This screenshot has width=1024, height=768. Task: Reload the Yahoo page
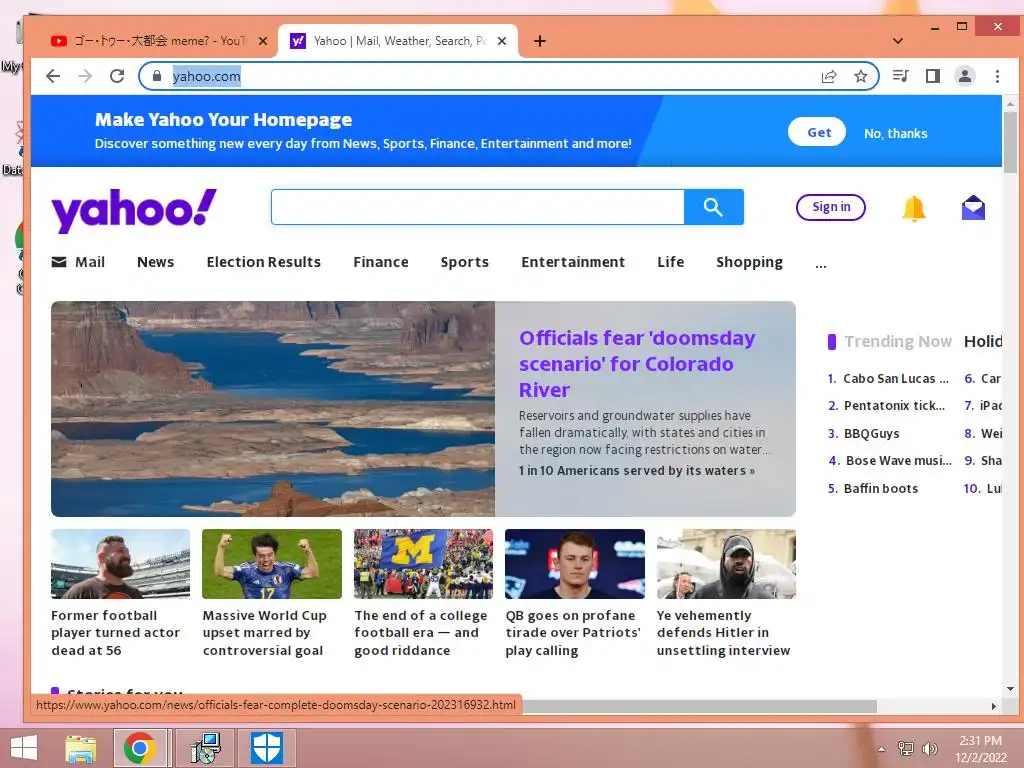[117, 76]
